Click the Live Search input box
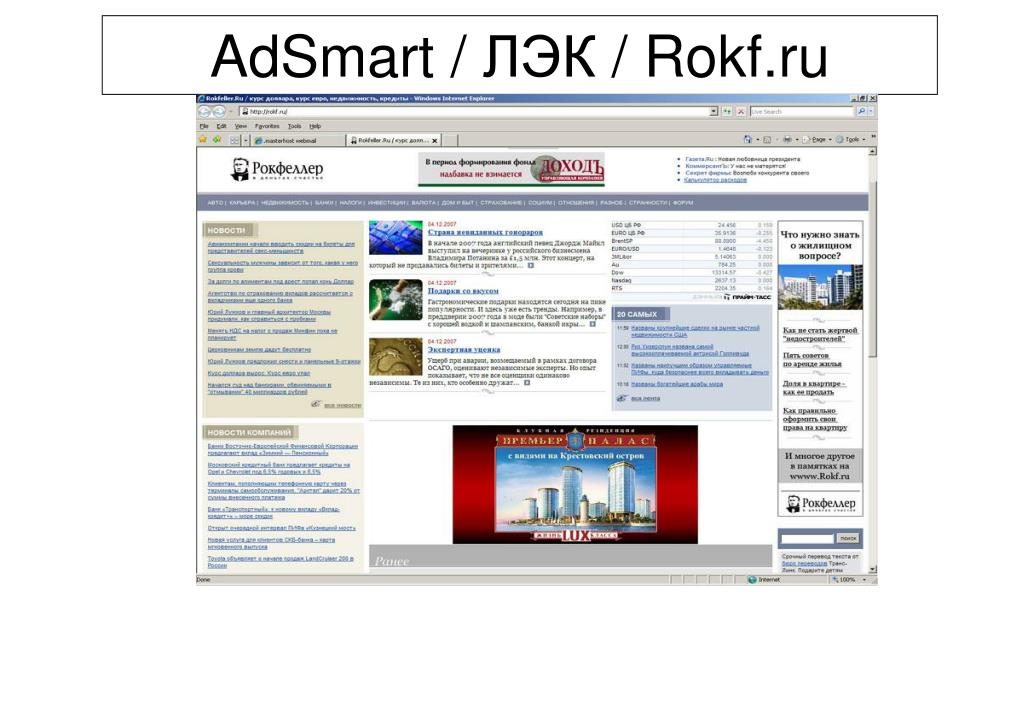The height and width of the screenshot is (708, 1023). click(802, 112)
